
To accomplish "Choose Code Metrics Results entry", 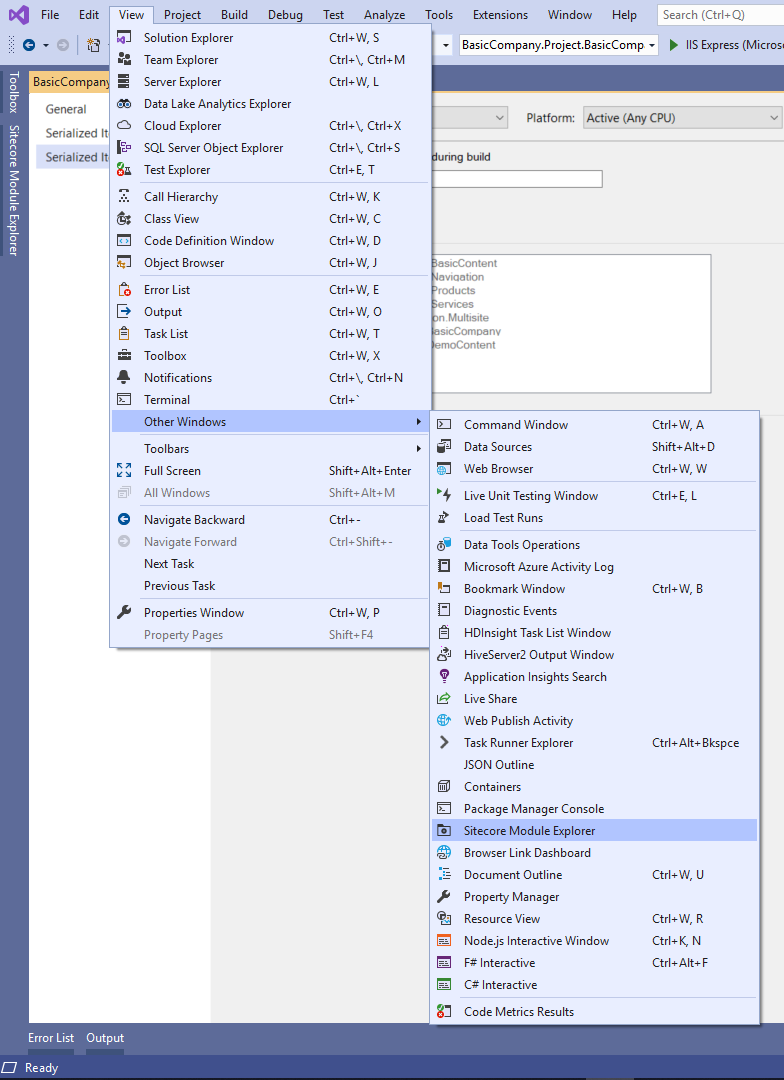I will [x=595, y=1012].
